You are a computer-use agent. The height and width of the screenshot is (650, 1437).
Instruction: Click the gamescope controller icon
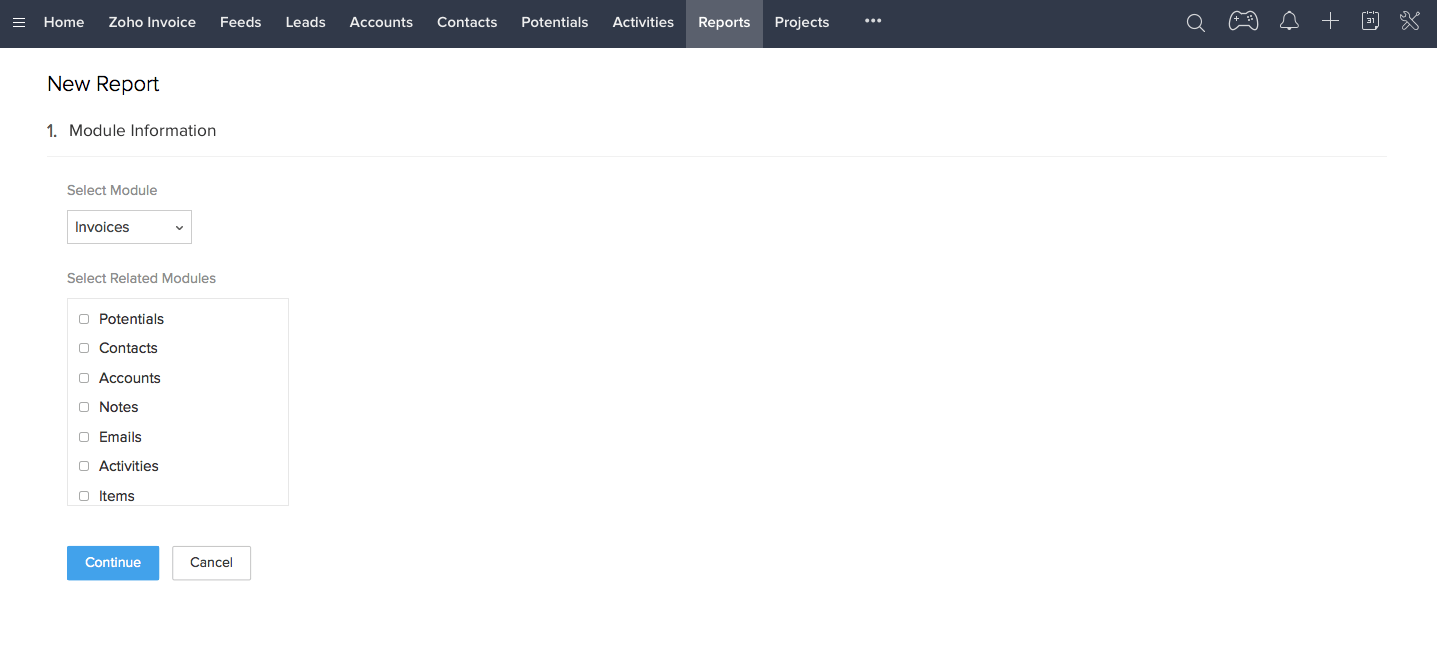click(x=1242, y=21)
